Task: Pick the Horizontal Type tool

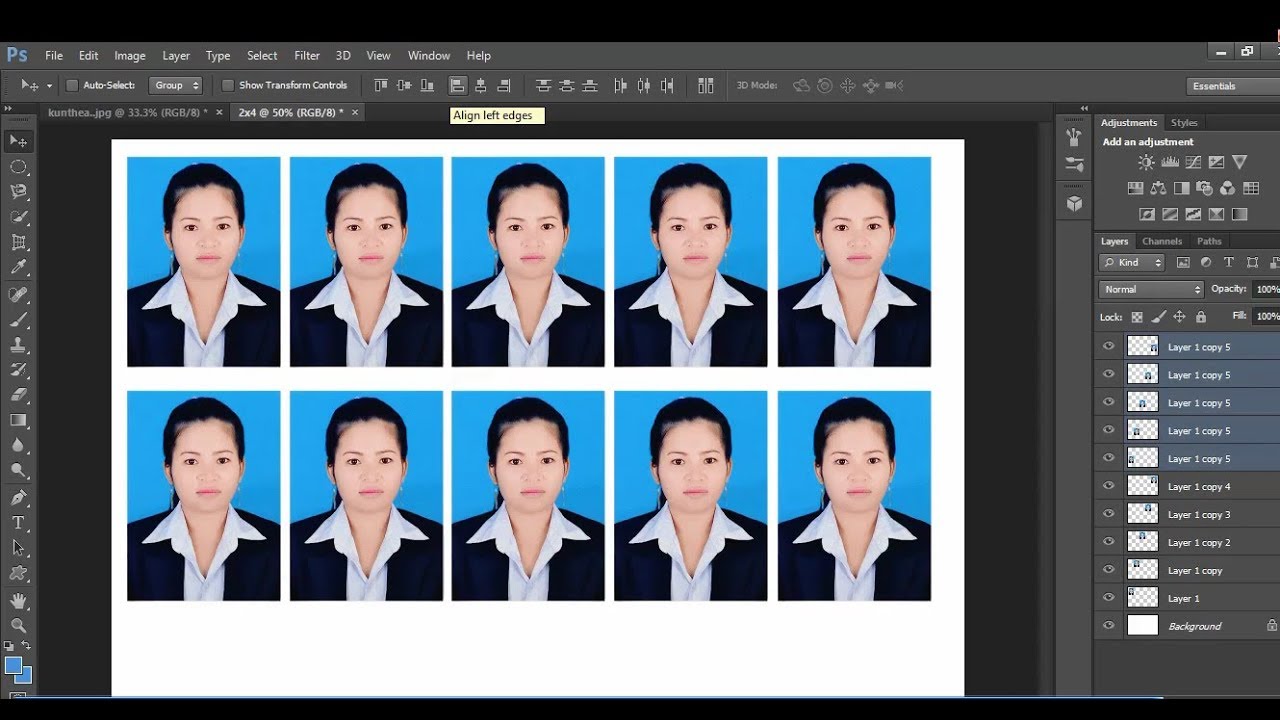Action: (x=18, y=522)
